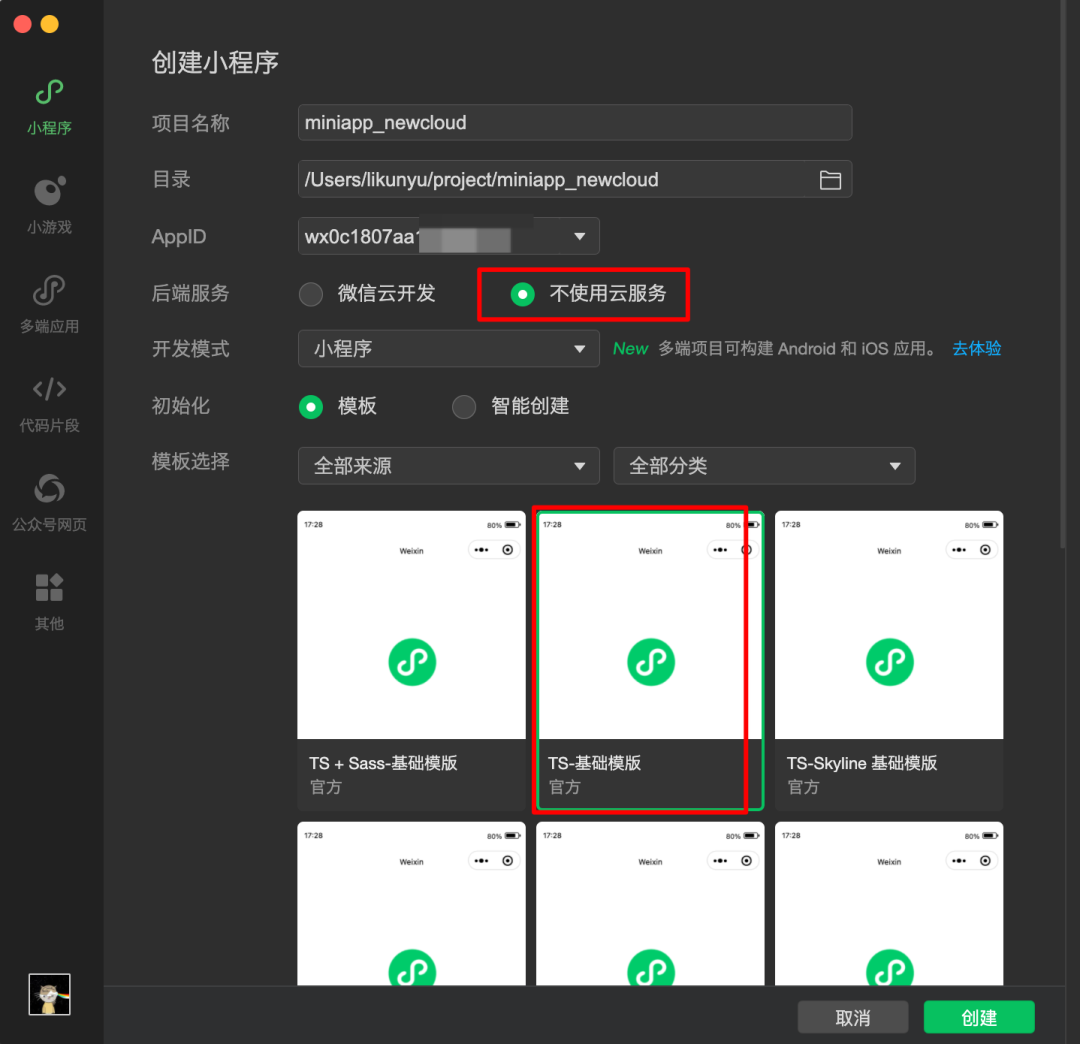Screen dimensions: 1080x1044
Task: Click the 去体验 link
Action: click(x=977, y=348)
